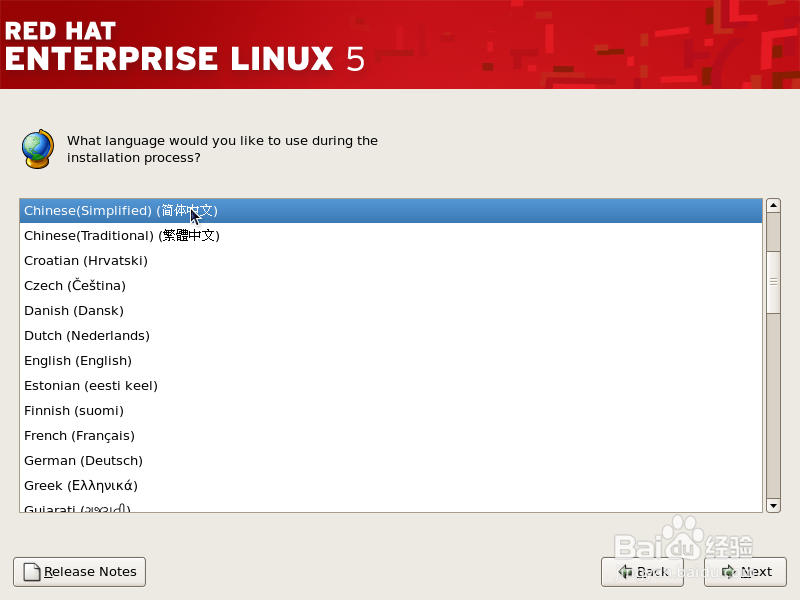Screen dimensions: 800x600
Task: Click the document icon on Release Notes button
Action: [32, 571]
